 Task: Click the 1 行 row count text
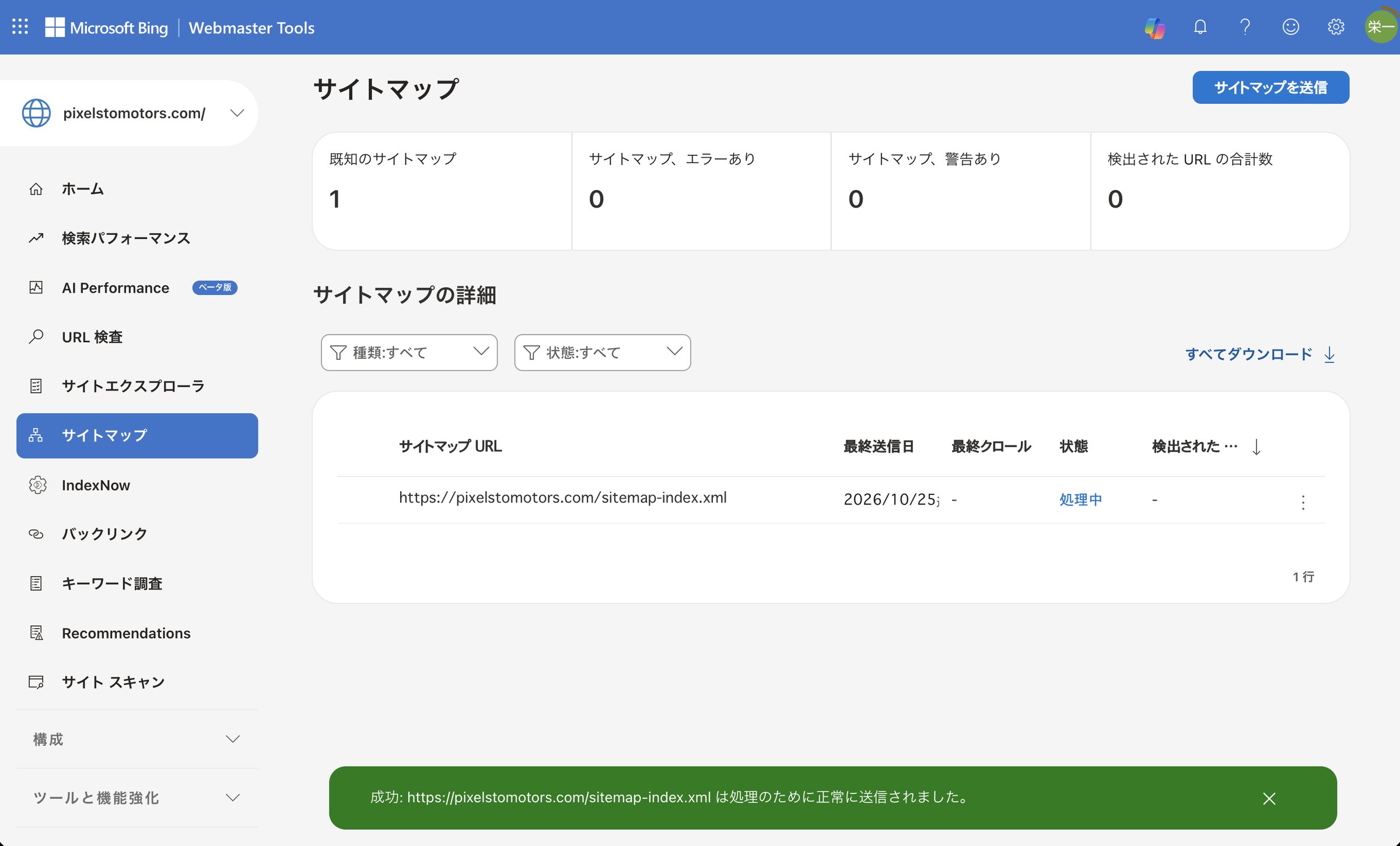tap(1303, 577)
